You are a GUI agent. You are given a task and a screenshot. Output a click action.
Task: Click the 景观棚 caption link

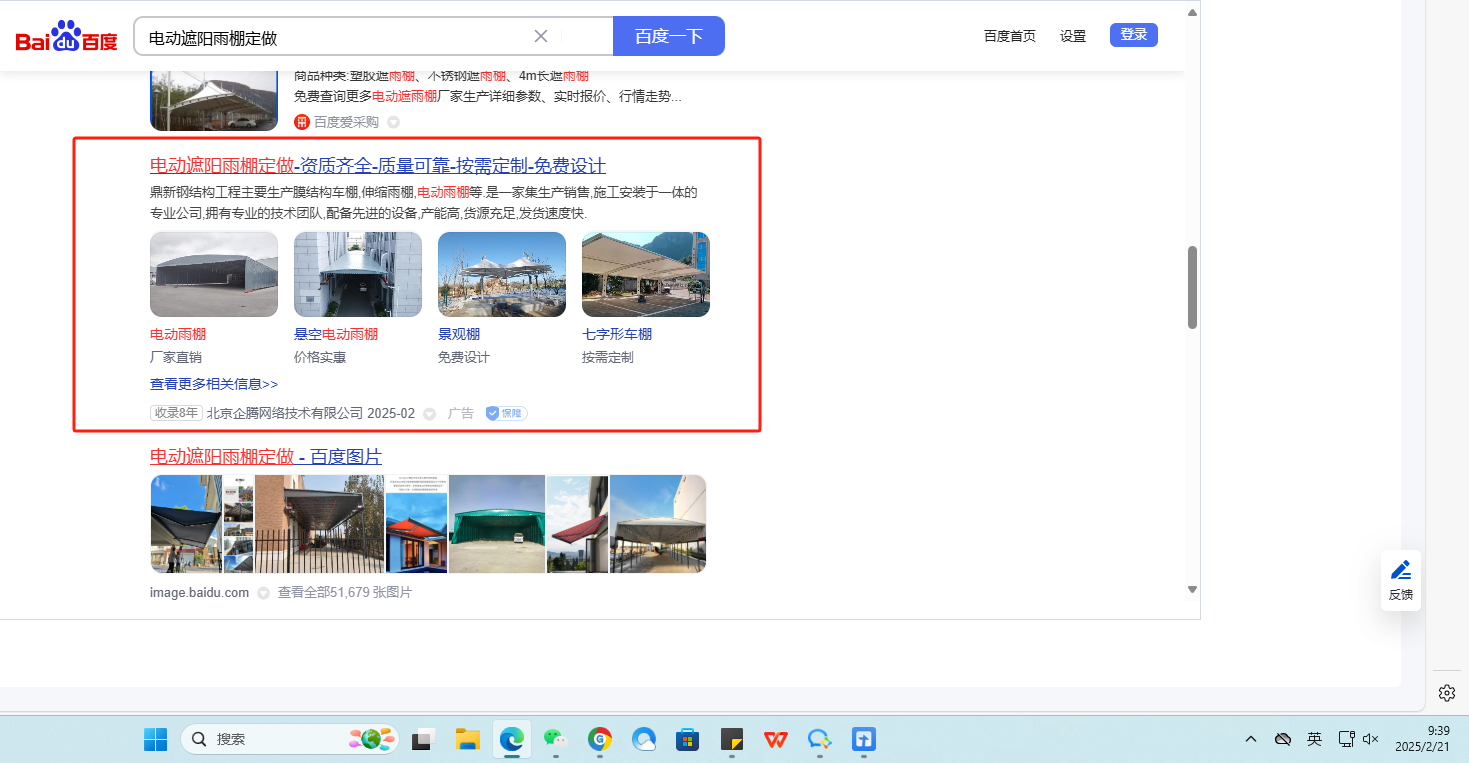pyautogui.click(x=459, y=334)
